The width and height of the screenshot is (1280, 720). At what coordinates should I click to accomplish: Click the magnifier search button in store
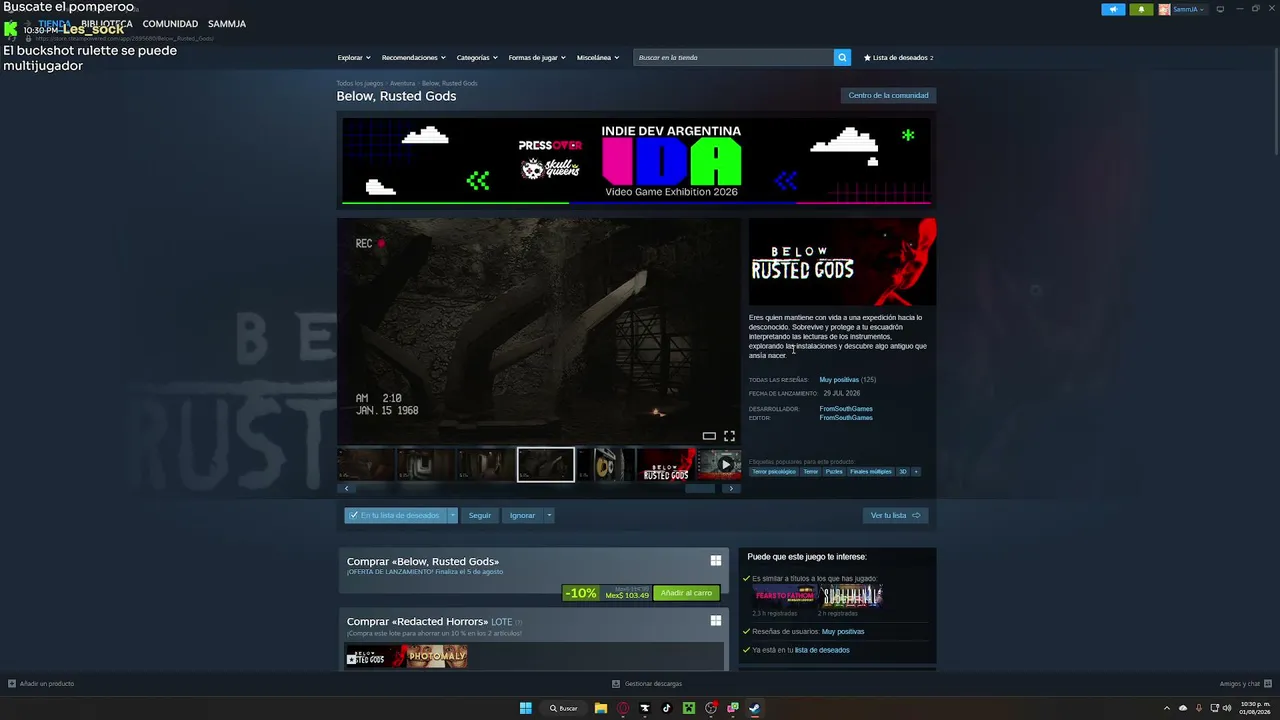pos(842,58)
